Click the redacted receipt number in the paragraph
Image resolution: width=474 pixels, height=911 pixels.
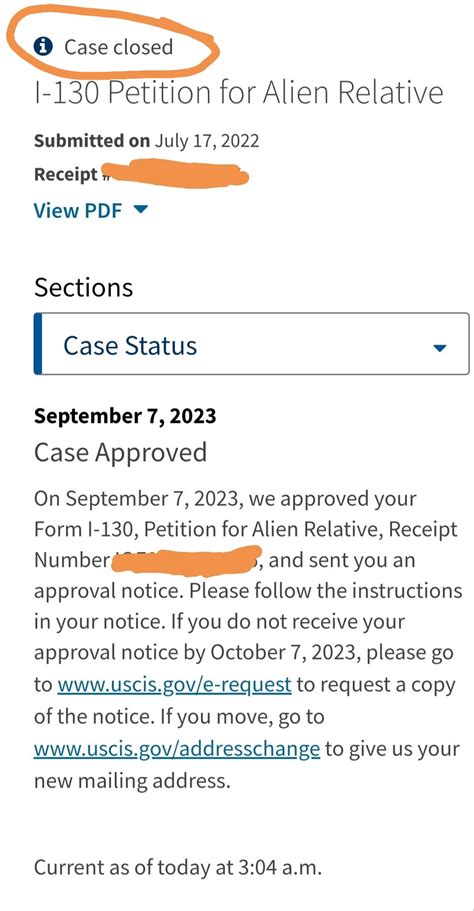(x=187, y=560)
